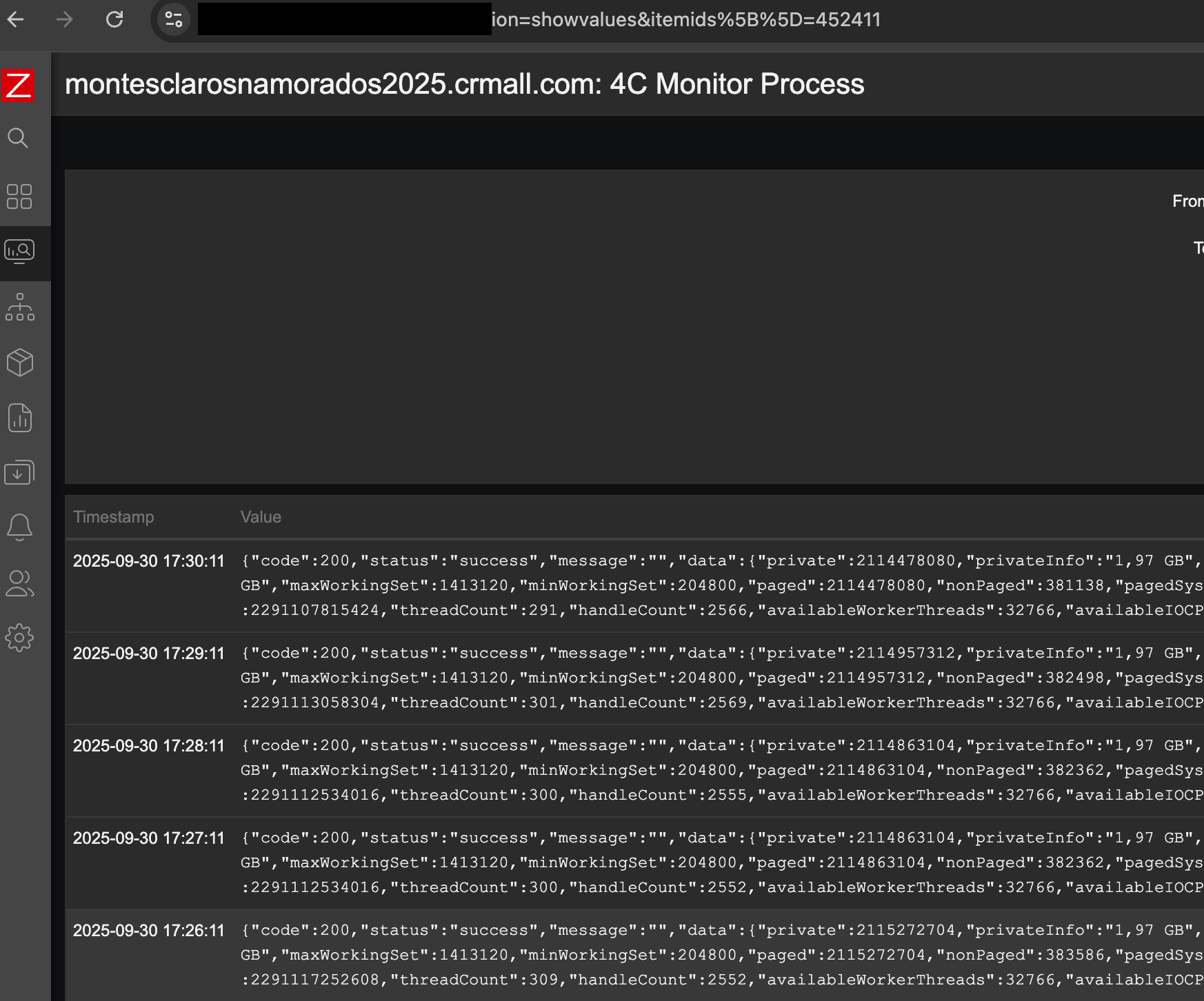Image resolution: width=1204 pixels, height=1001 pixels.
Task: Open the Reports sidebar icon
Action: (19, 418)
